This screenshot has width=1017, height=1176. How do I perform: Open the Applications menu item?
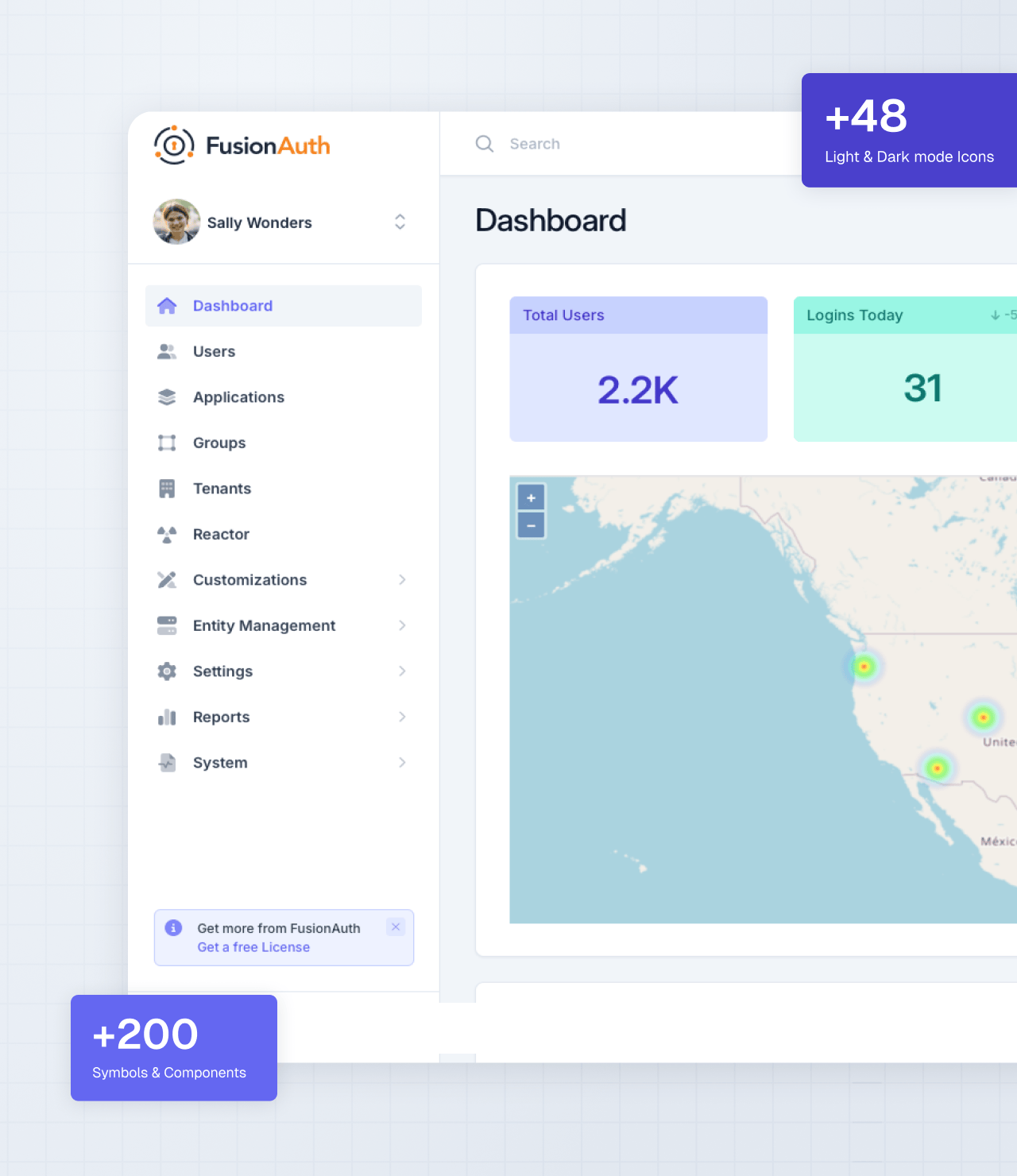284,397
